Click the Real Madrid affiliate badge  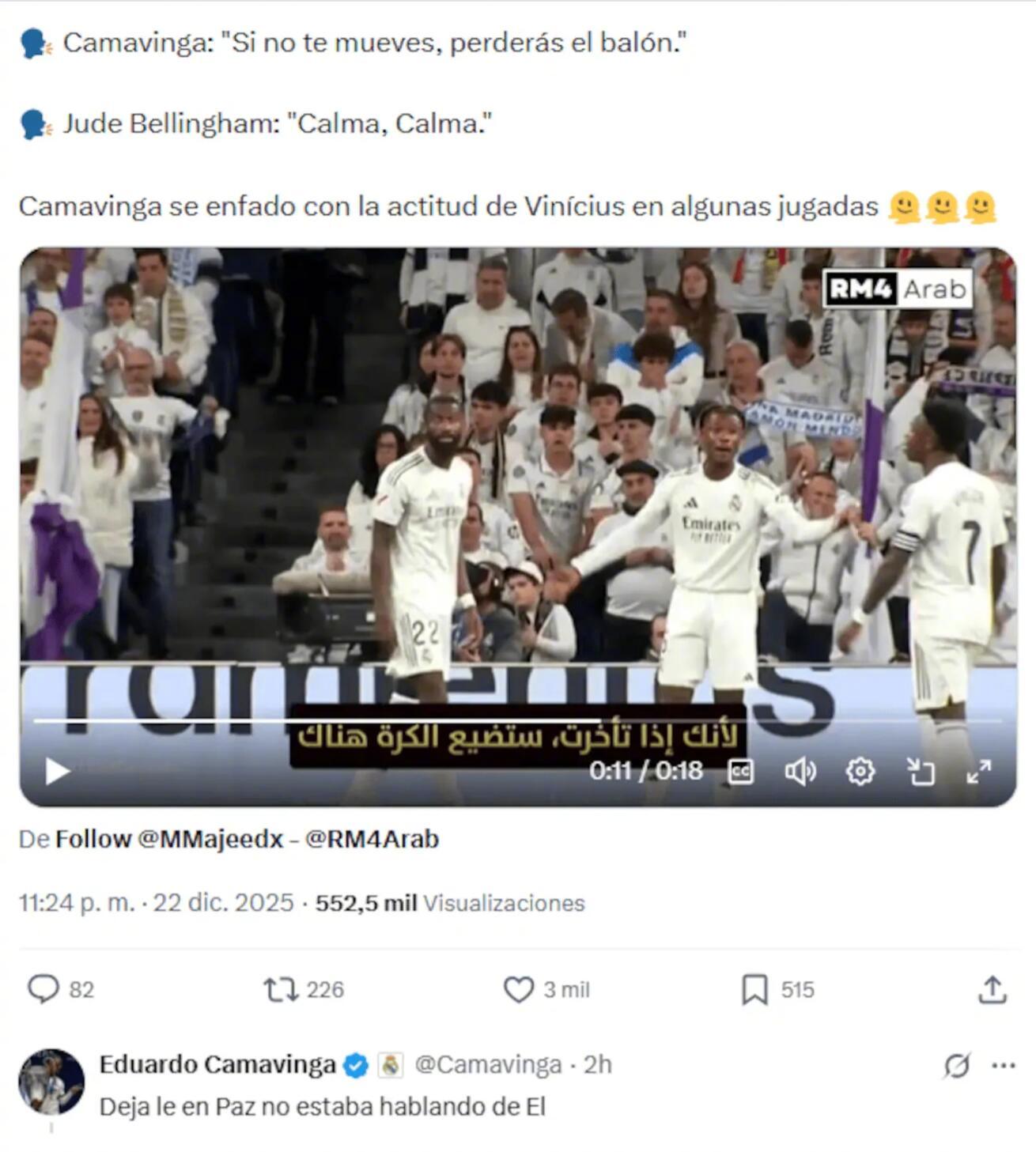391,1066
